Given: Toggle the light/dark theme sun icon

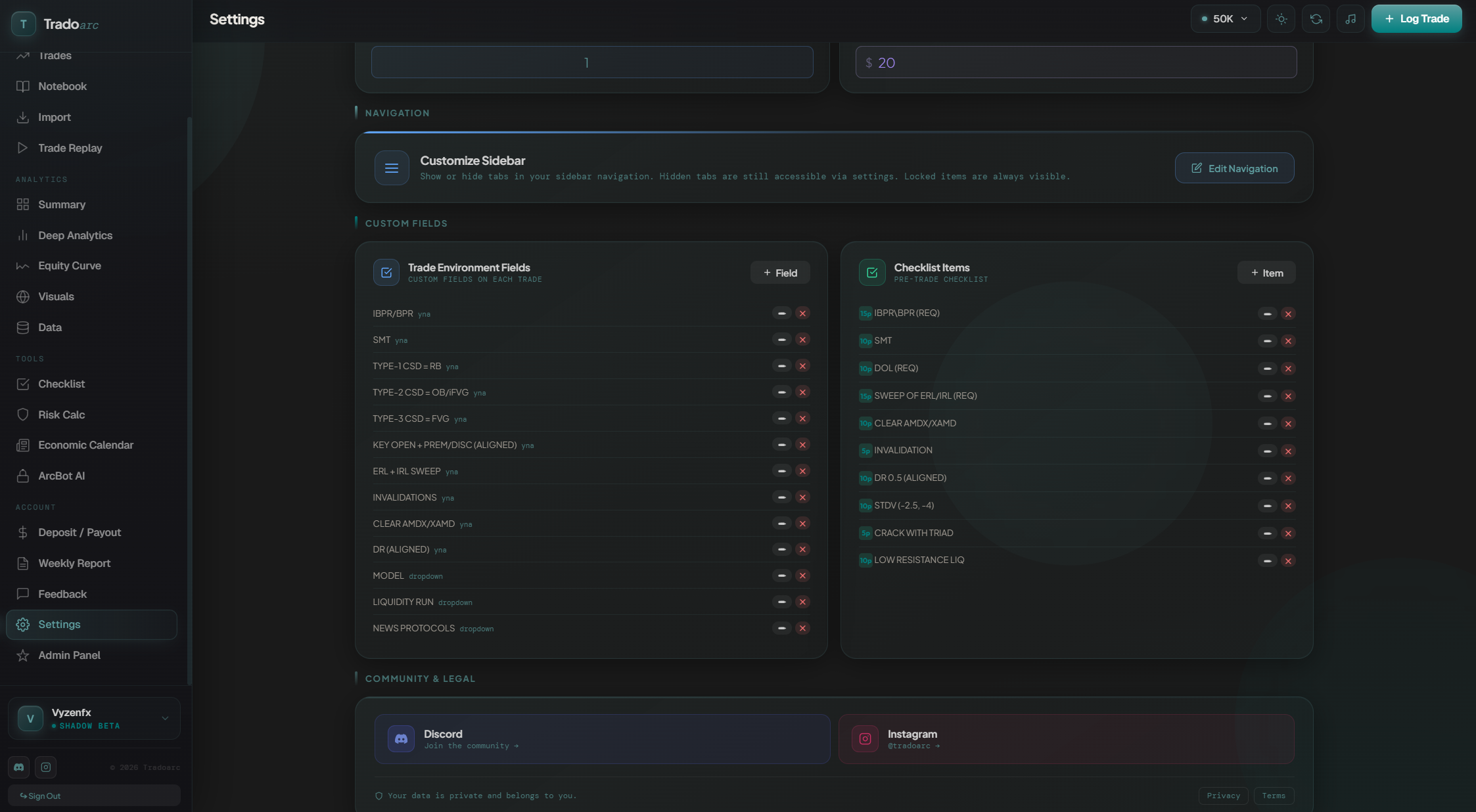Looking at the screenshot, I should 1281,19.
